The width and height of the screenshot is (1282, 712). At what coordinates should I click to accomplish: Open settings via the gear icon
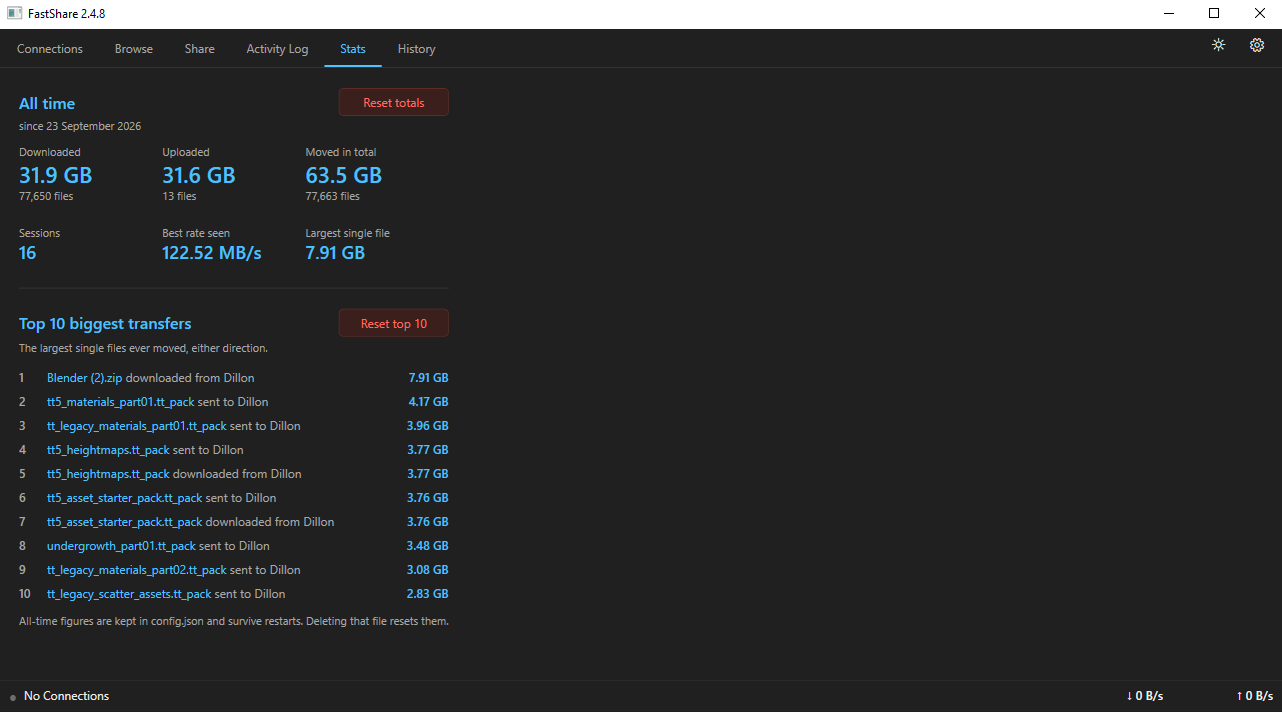(1257, 45)
